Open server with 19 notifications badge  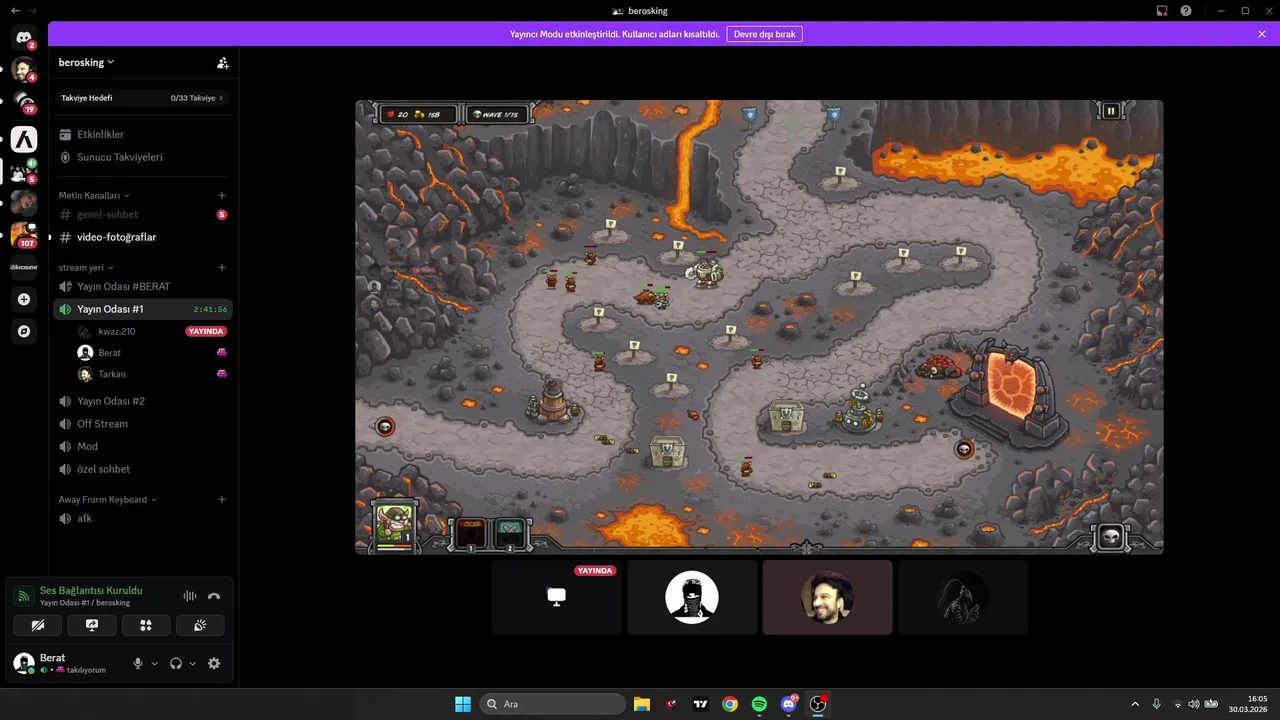(24, 102)
